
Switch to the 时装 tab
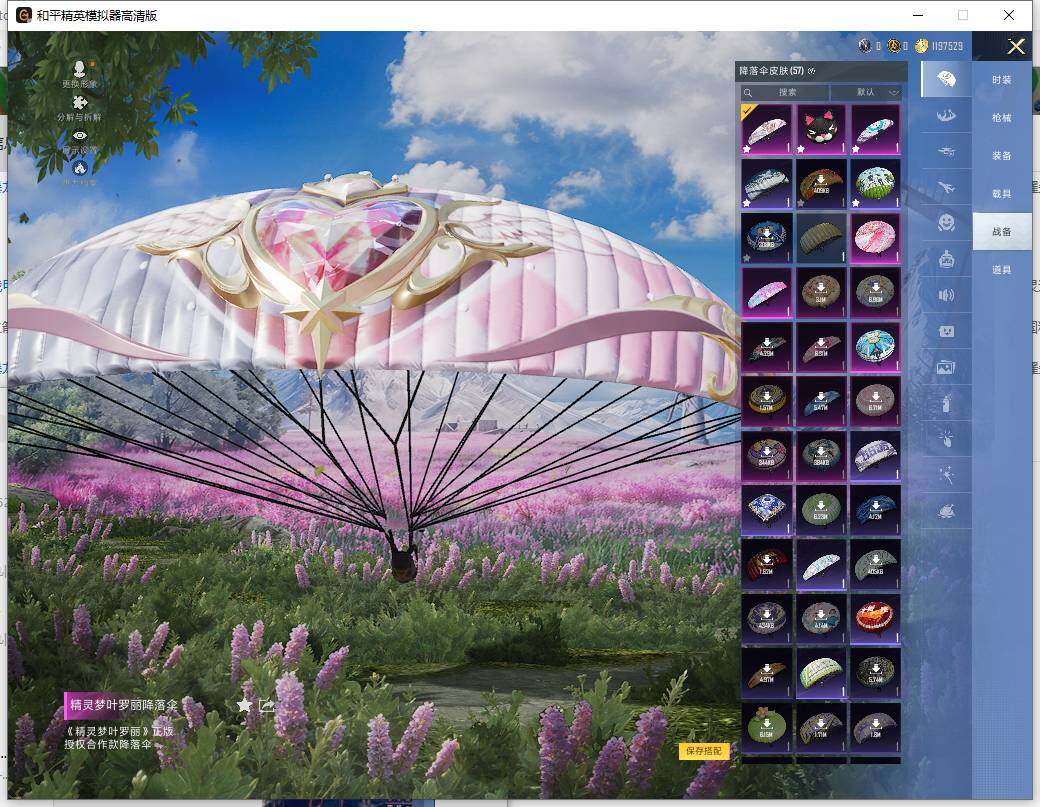tap(1001, 79)
